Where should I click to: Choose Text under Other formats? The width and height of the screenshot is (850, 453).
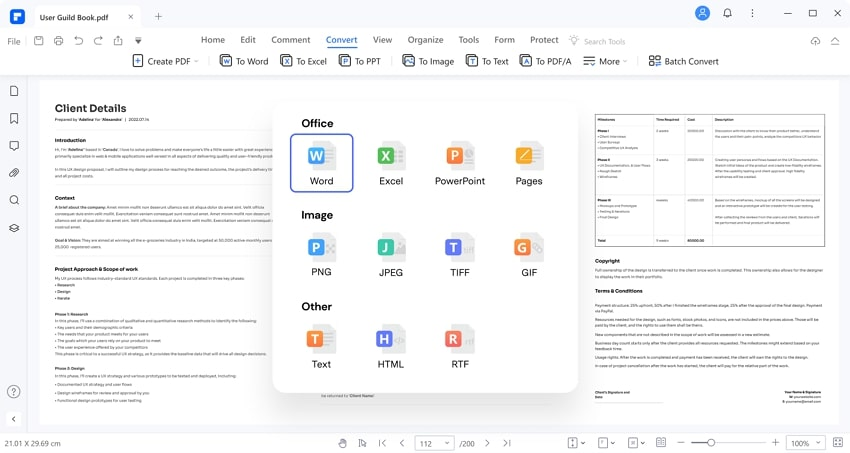(x=321, y=347)
